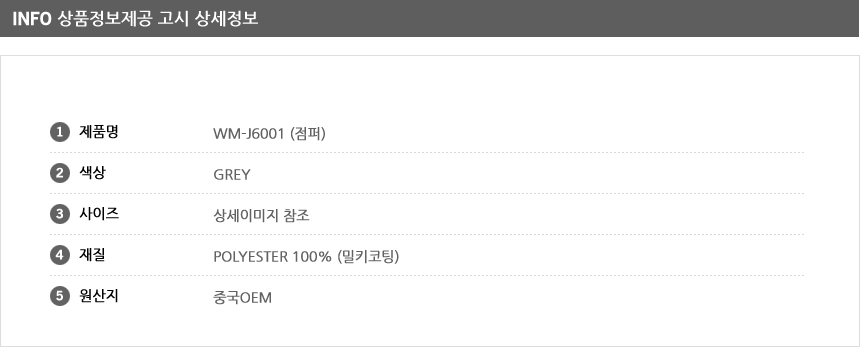Screen dimensions: 860x360
Task: Click the WM-J6001 (점퍼) product name value
Action: pyautogui.click(x=269, y=133)
